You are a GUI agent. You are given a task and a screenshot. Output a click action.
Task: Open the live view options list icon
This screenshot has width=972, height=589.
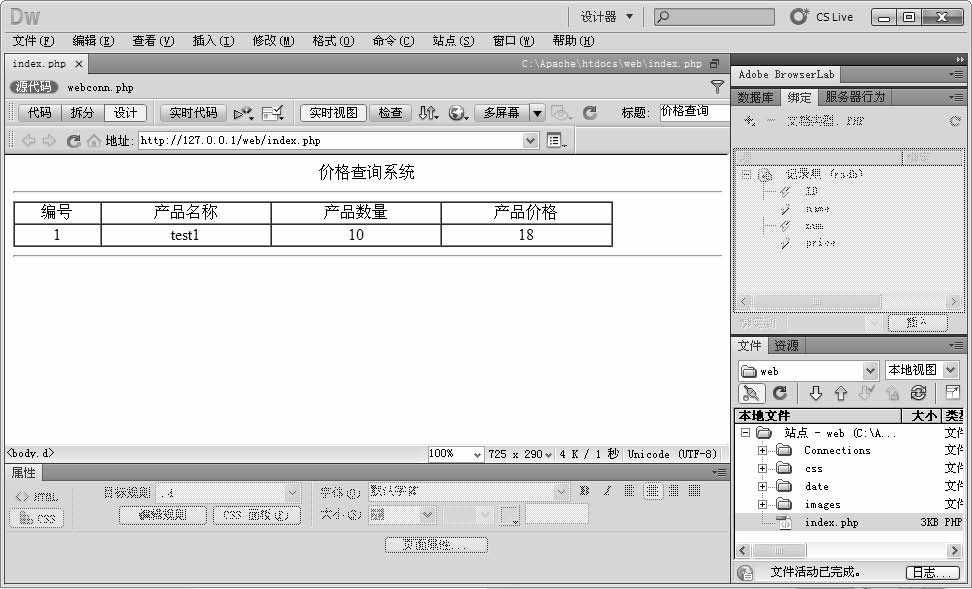(x=556, y=141)
